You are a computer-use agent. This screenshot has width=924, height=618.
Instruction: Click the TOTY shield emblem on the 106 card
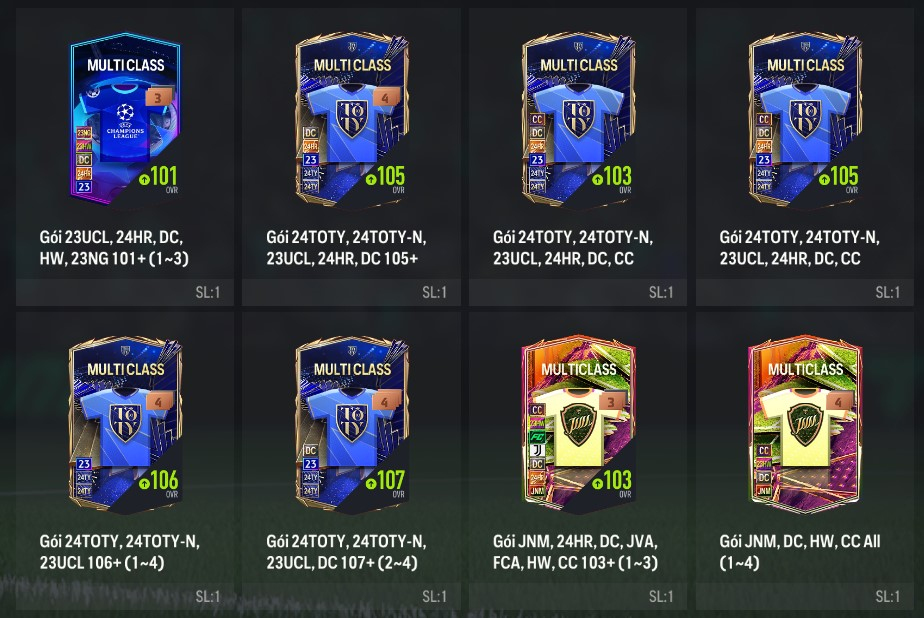point(125,422)
